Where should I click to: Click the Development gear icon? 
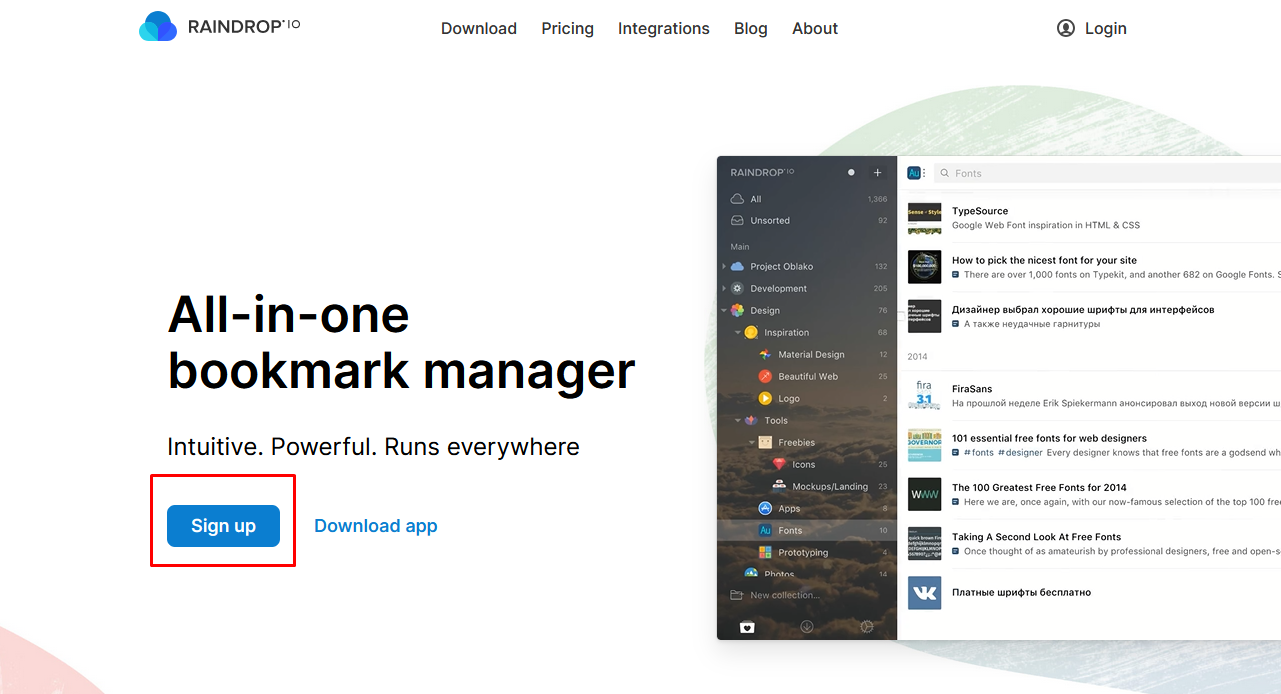tap(737, 288)
